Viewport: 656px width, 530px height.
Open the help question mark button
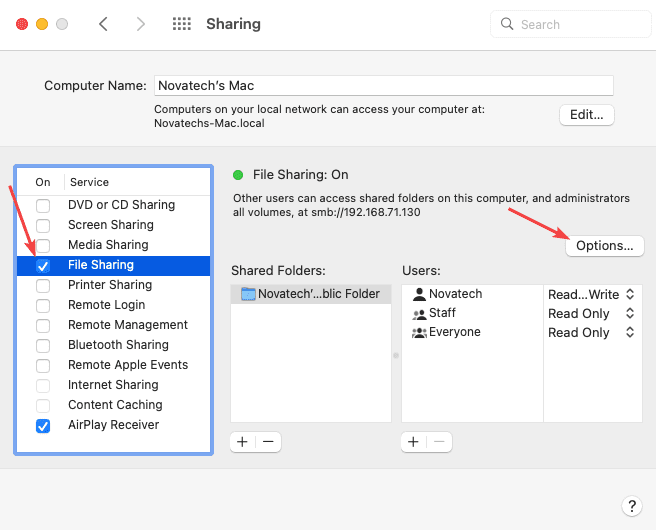[631, 506]
